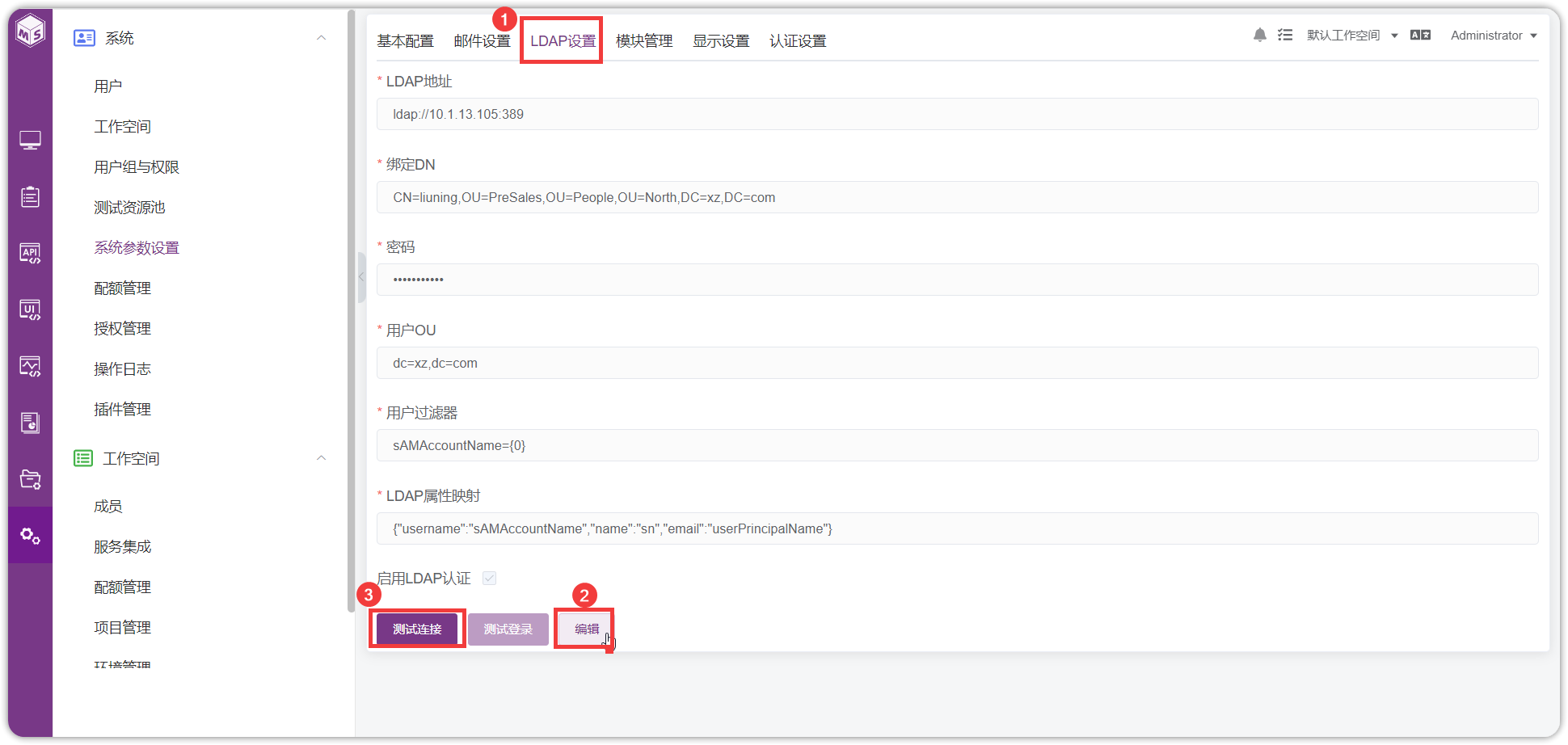
Task: Open 插件管理 menu item
Action: coord(122,410)
